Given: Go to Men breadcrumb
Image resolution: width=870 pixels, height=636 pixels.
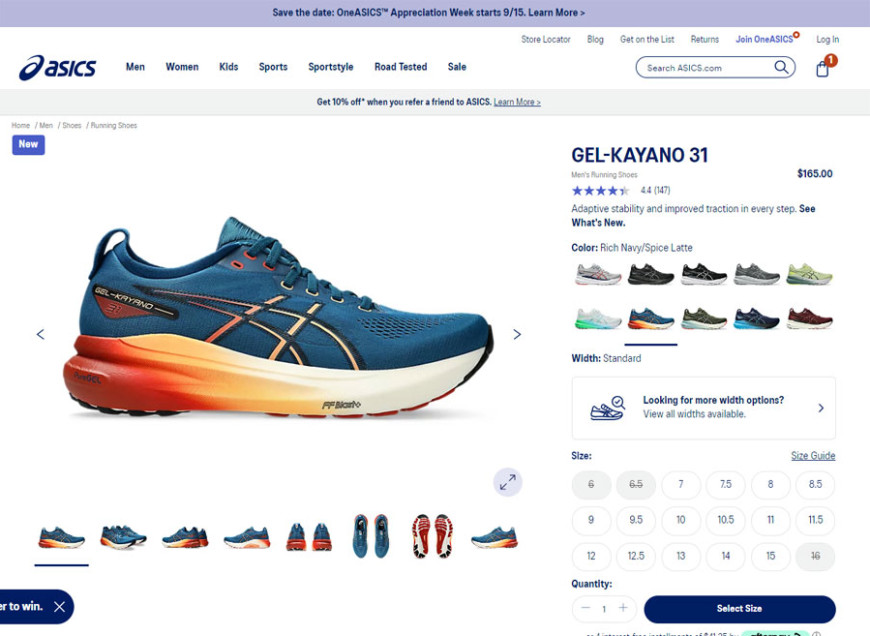Looking at the screenshot, I should pos(46,125).
